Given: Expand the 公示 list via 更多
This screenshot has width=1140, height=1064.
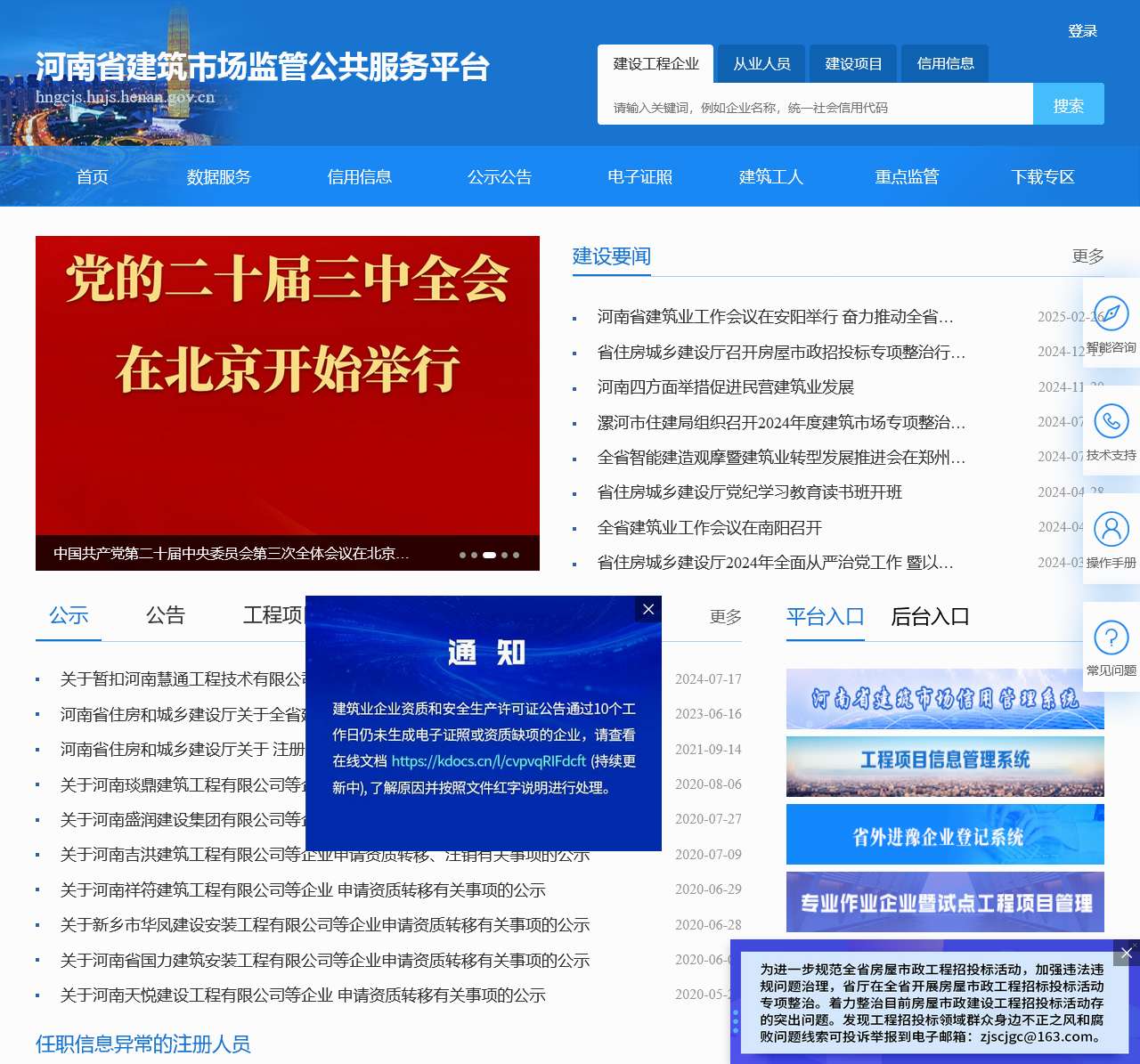Looking at the screenshot, I should click(725, 616).
